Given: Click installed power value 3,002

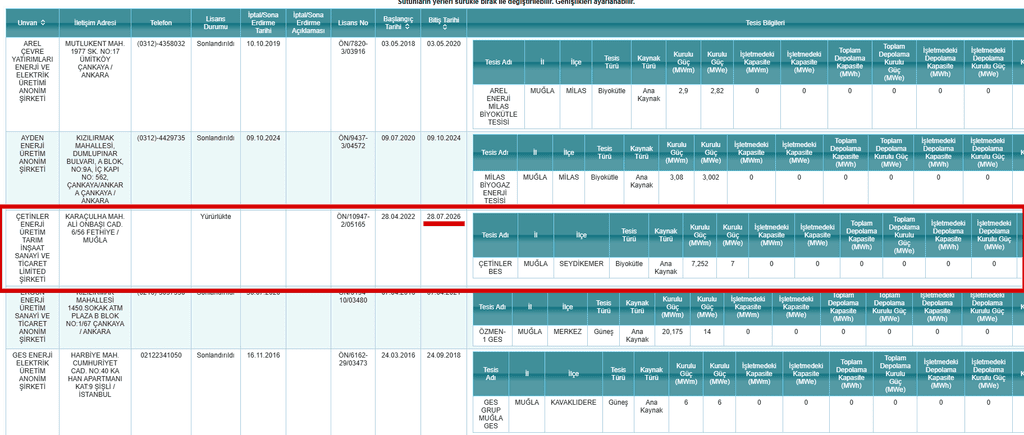Looking at the screenshot, I should click(x=710, y=177).
